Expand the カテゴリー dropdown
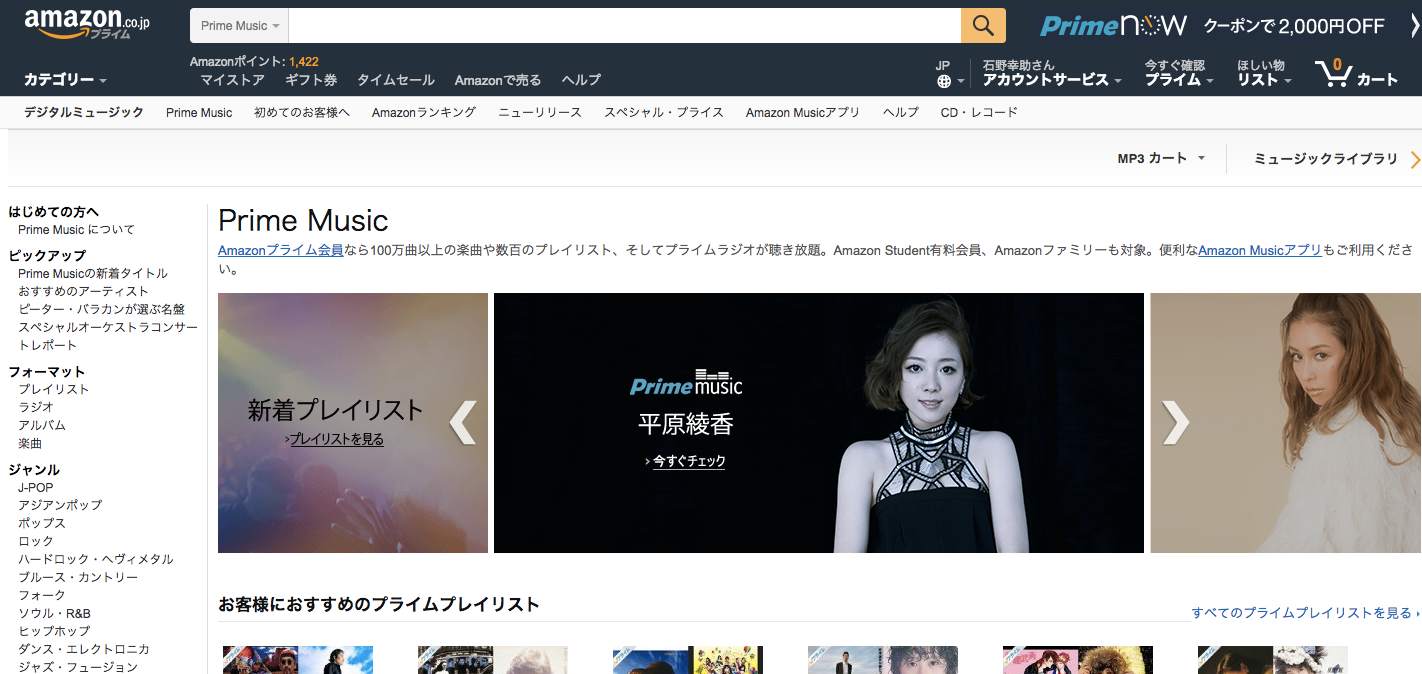1422x674 pixels. (65, 80)
